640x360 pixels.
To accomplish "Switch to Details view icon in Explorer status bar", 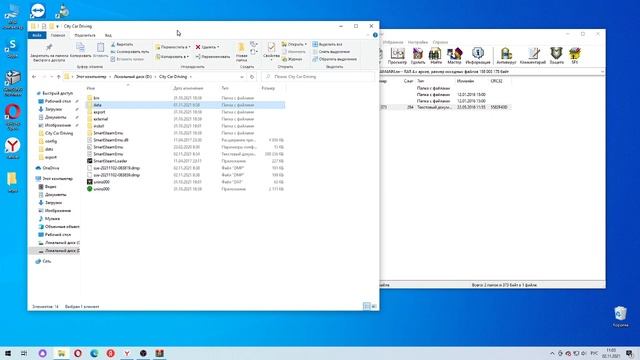I will click(367, 306).
